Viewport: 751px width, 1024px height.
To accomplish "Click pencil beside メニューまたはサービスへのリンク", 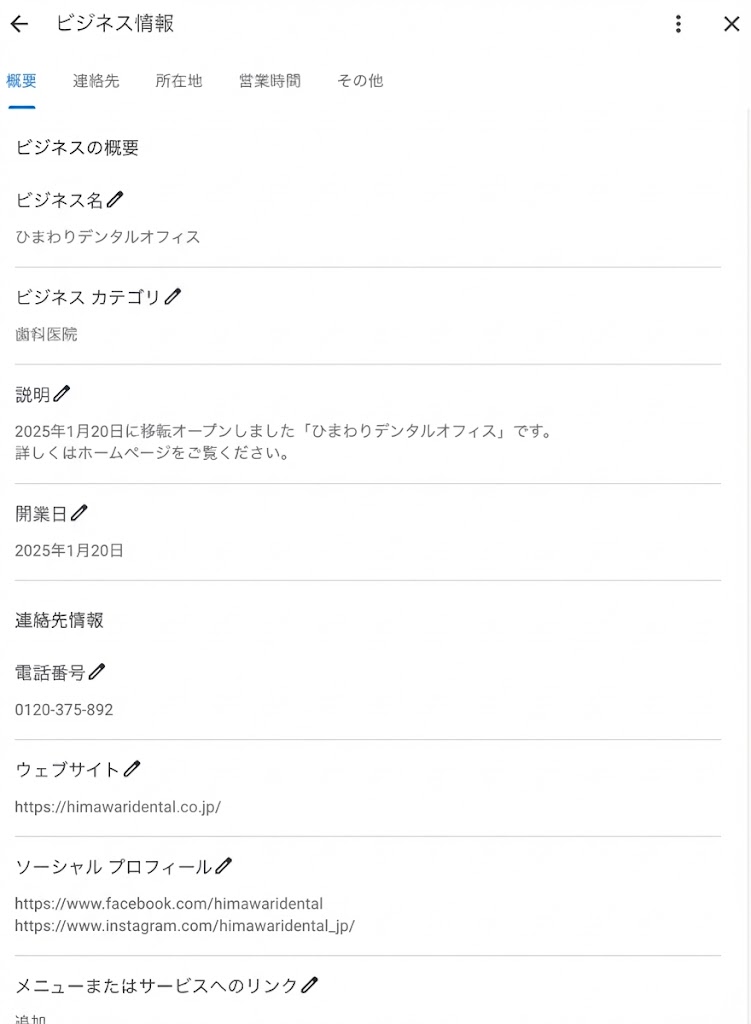I will click(x=310, y=985).
